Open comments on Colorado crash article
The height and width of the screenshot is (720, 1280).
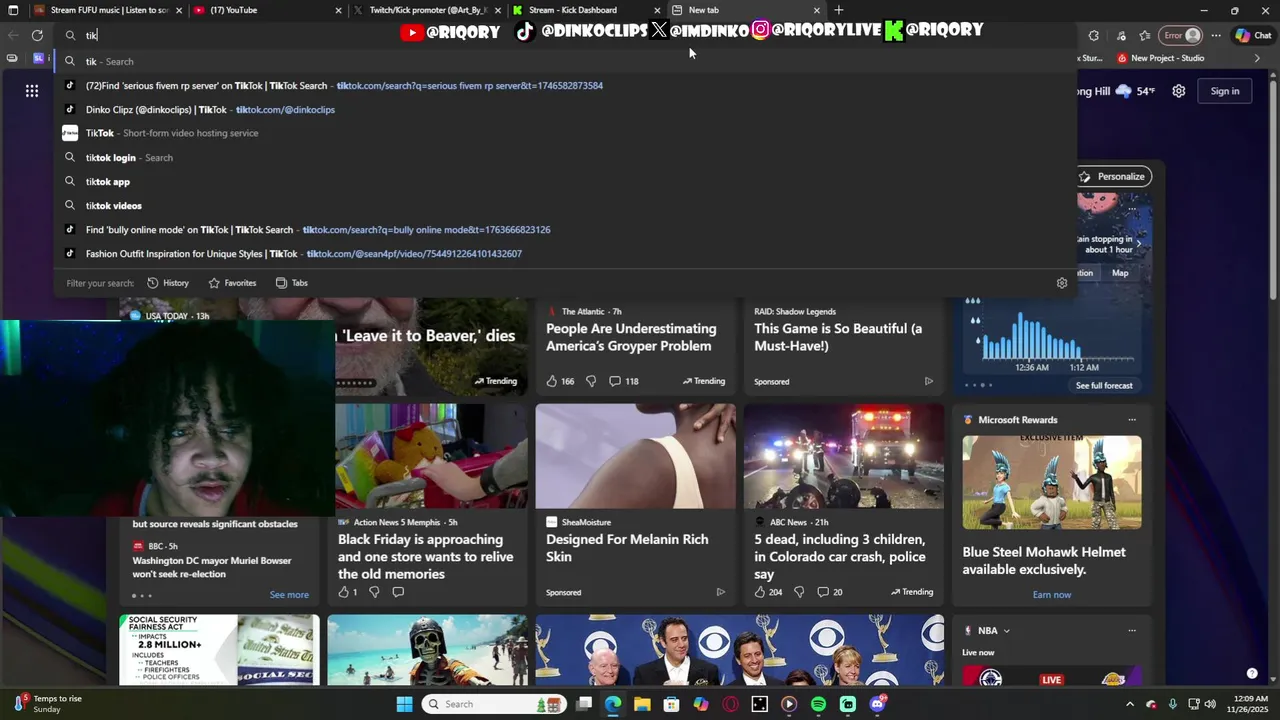830,592
